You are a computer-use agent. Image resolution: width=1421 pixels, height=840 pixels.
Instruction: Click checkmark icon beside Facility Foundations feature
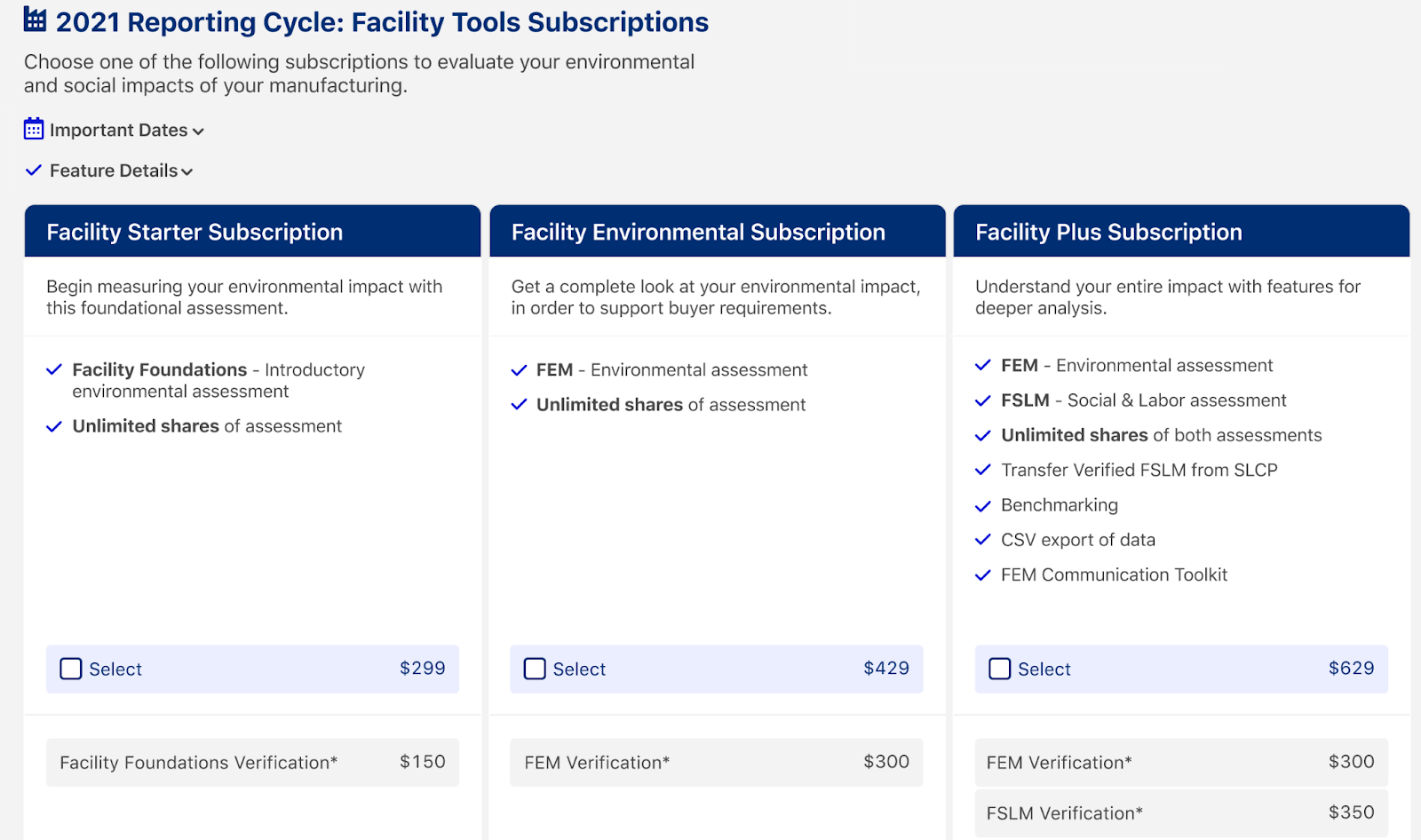[x=54, y=369]
